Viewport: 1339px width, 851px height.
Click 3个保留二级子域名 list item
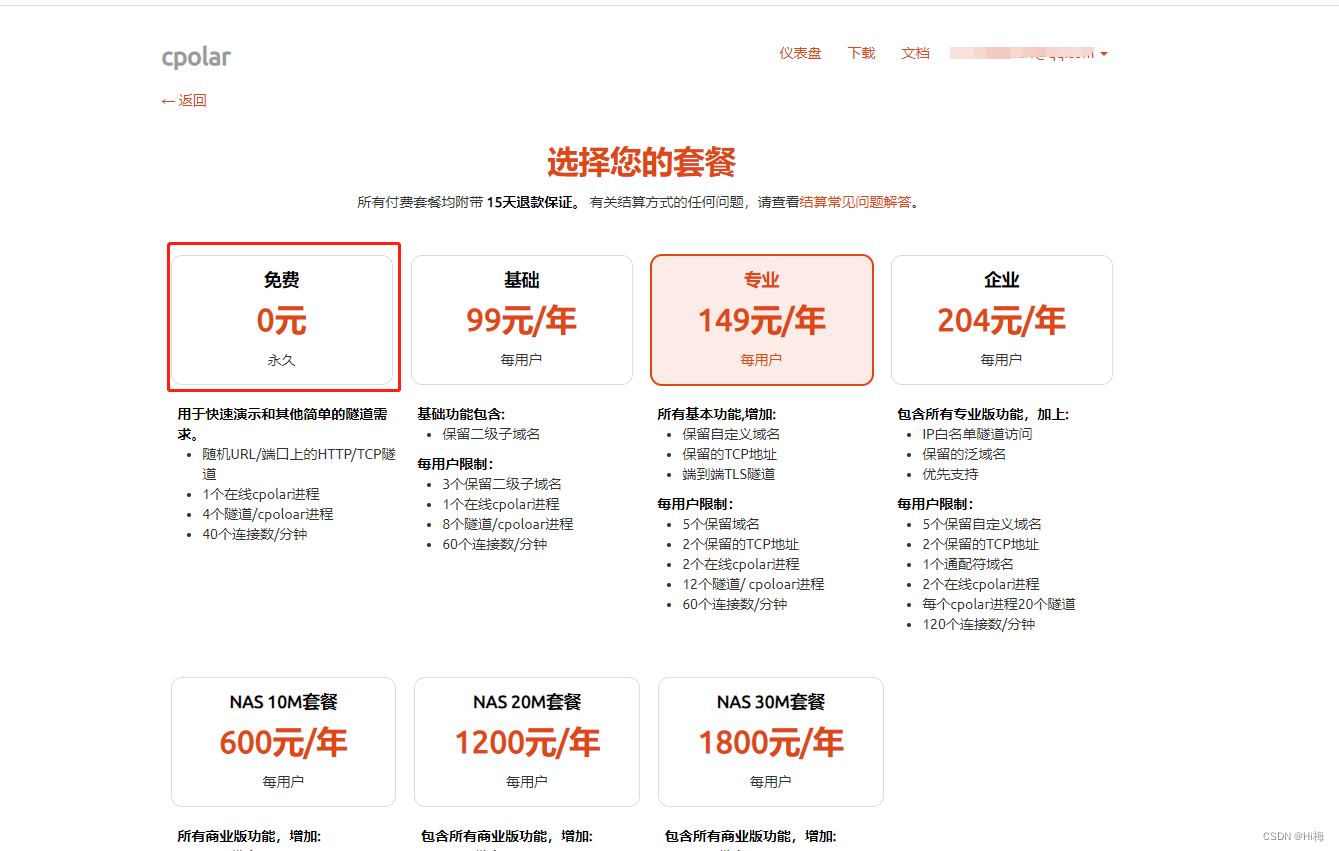click(502, 484)
